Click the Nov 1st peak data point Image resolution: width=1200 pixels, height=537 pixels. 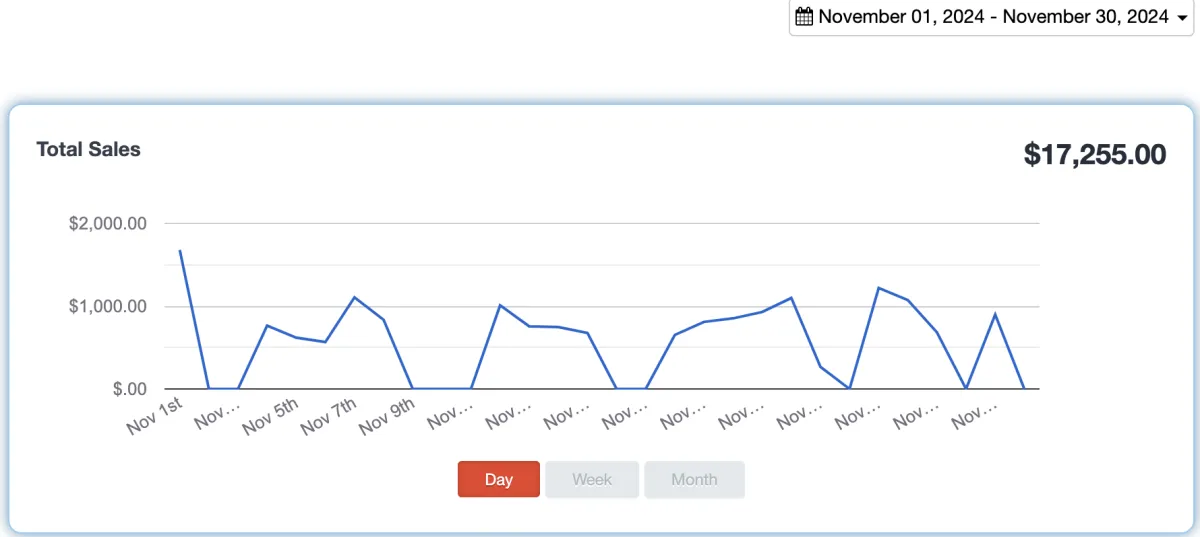(180, 251)
